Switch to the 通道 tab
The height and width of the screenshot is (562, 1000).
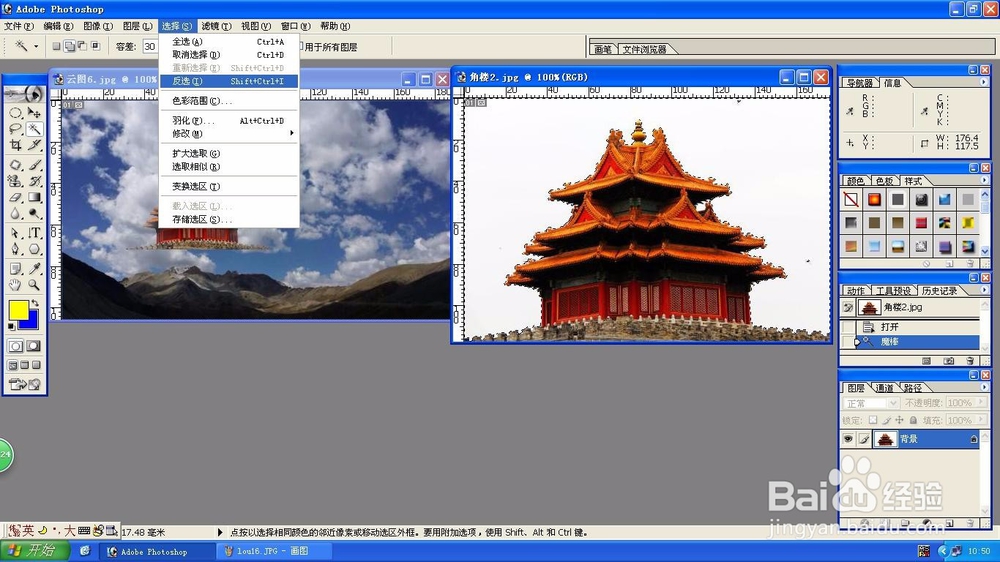coord(884,388)
